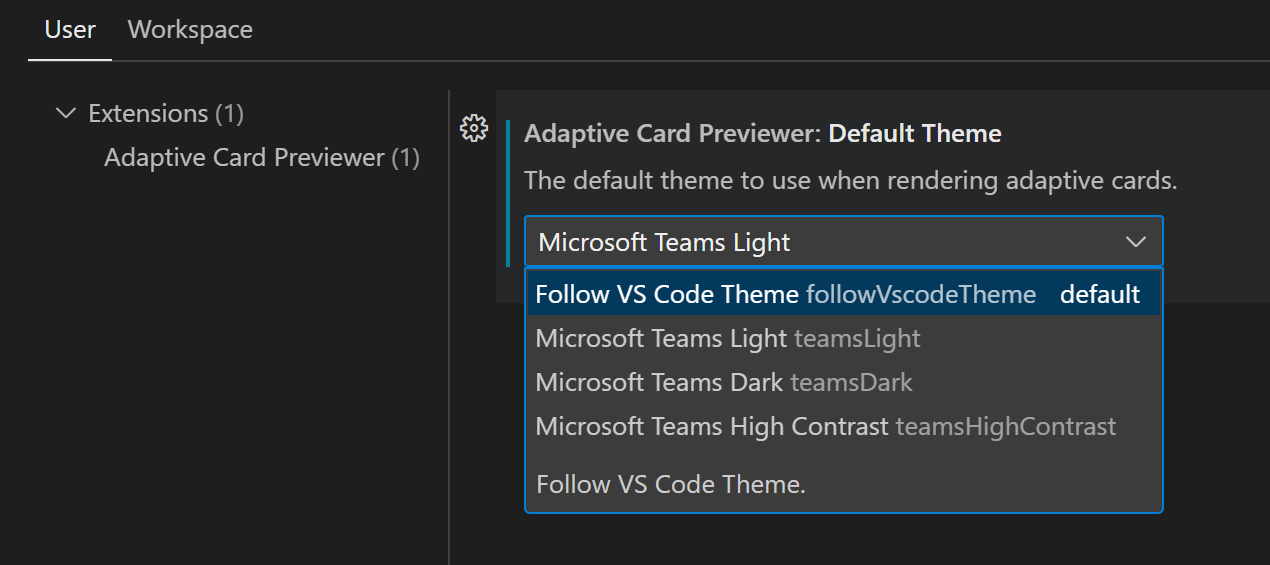Screen dimensions: 1270x565
Task: Click the followVscodeTheme identifier text
Action: pos(921,294)
